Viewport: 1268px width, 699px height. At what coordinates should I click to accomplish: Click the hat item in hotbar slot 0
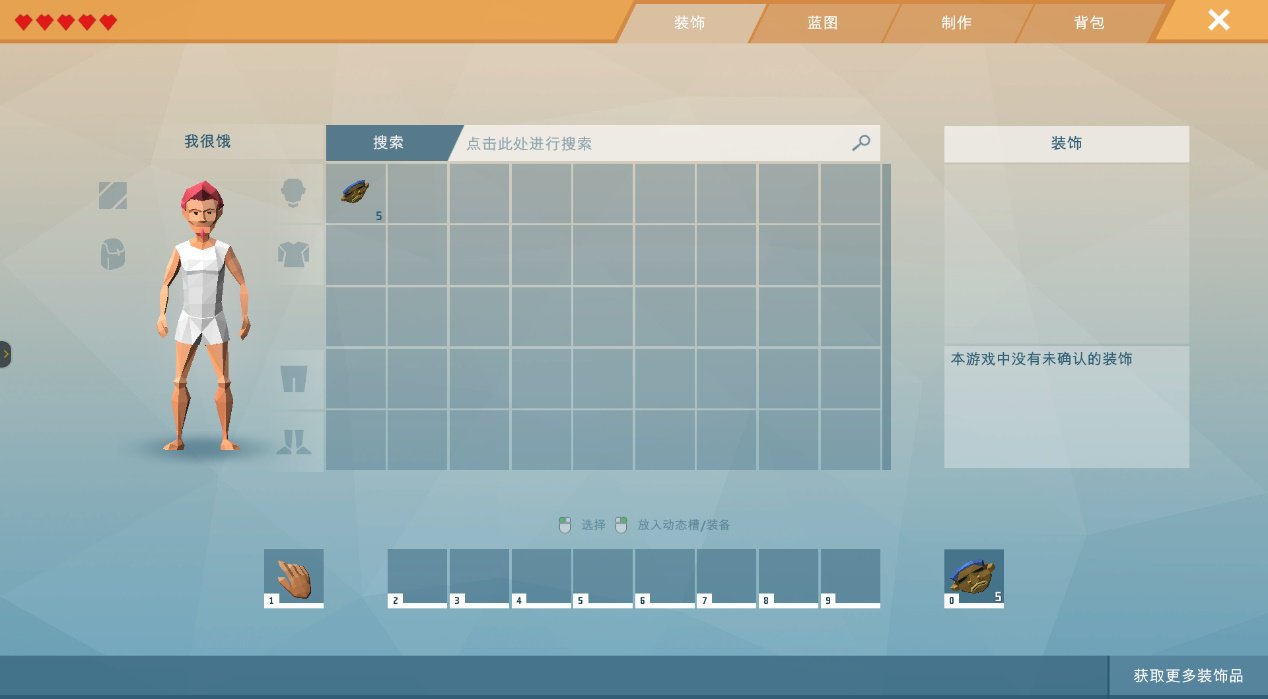pos(973,577)
